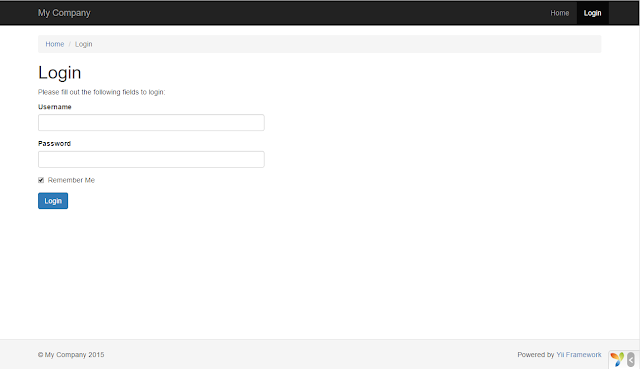Click the "Please fill out the following fields" text

(x=102, y=92)
